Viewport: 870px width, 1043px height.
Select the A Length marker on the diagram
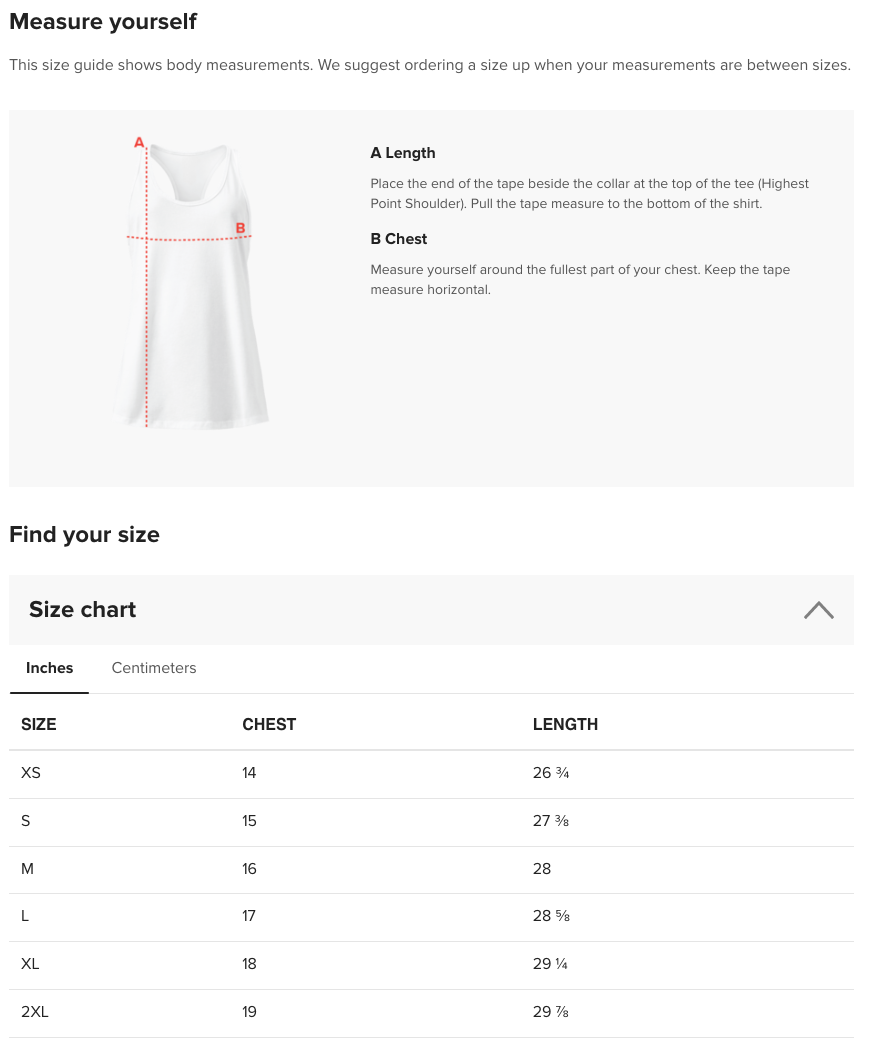point(138,142)
